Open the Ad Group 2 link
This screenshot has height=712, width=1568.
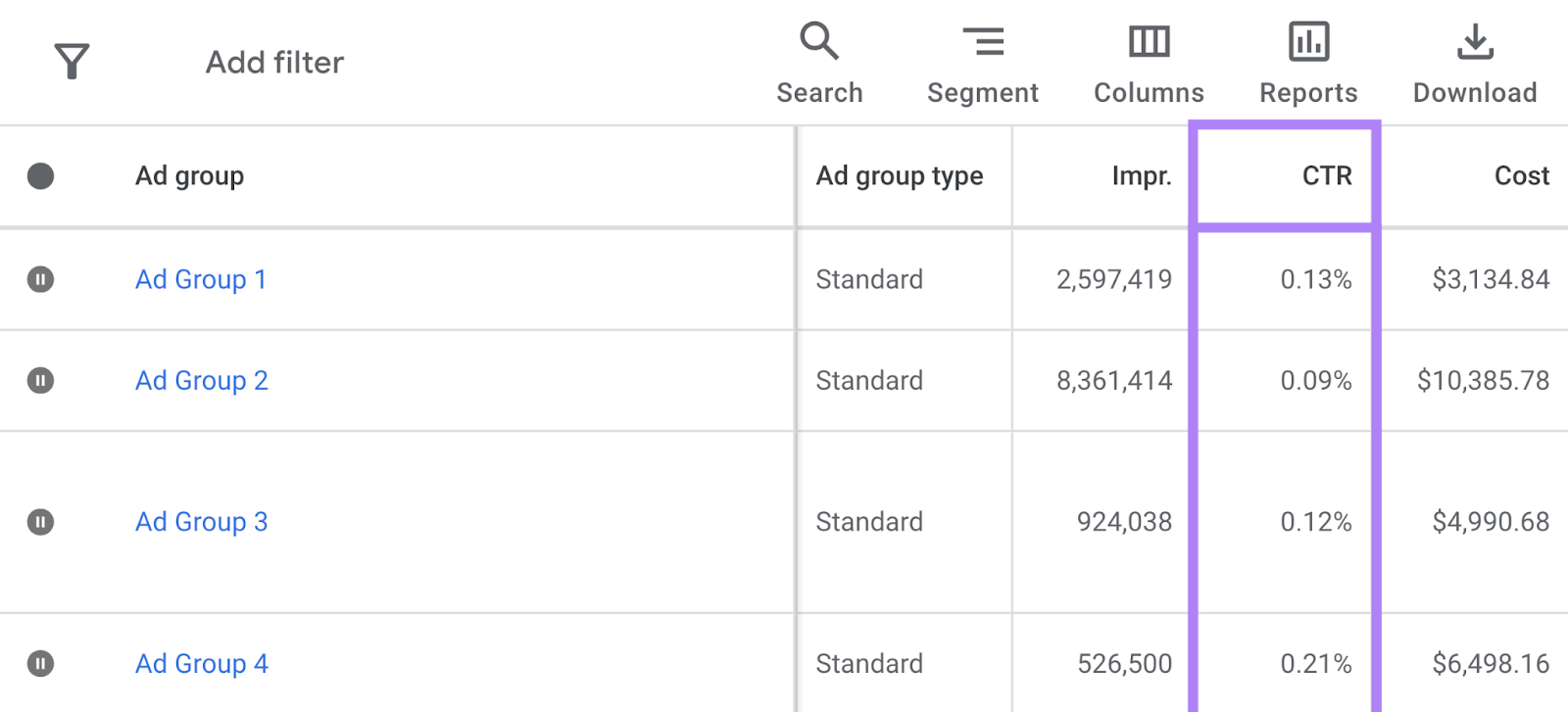201,380
